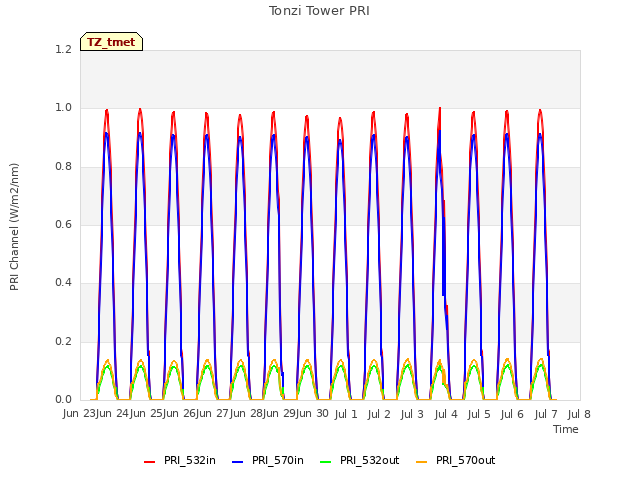This screenshot has width=640, height=480.
Task: Click the 0.8 y-axis tick label
Action: coord(63,166)
